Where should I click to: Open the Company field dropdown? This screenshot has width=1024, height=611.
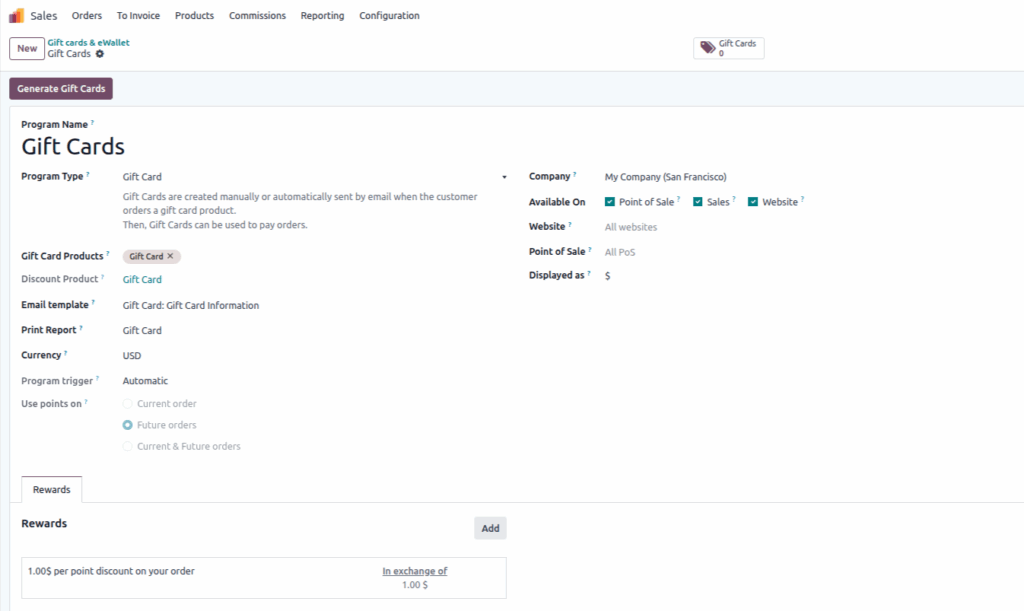click(810, 177)
